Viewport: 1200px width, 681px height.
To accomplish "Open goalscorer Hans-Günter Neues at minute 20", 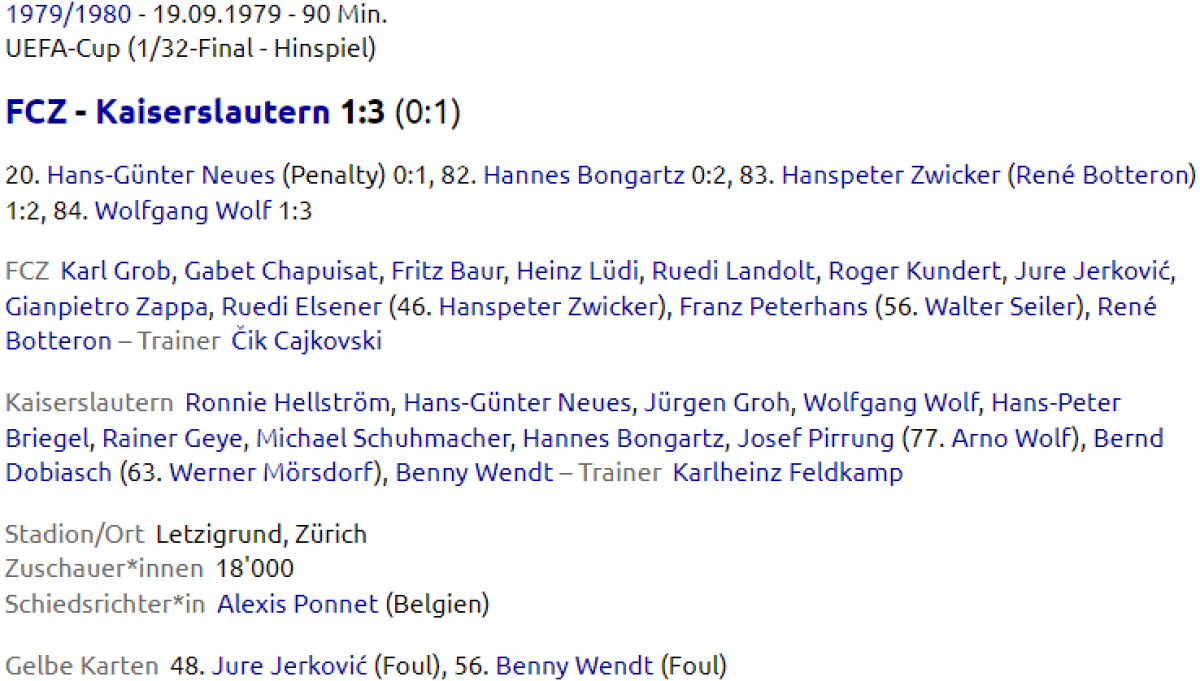I will coord(161,177).
